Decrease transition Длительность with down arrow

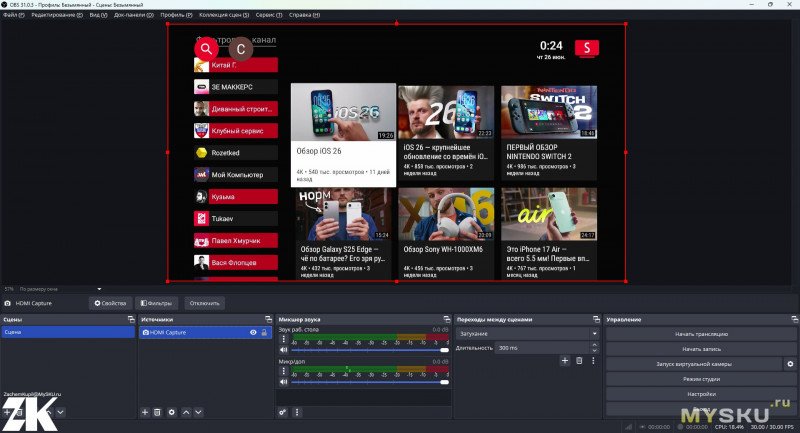coord(594,351)
